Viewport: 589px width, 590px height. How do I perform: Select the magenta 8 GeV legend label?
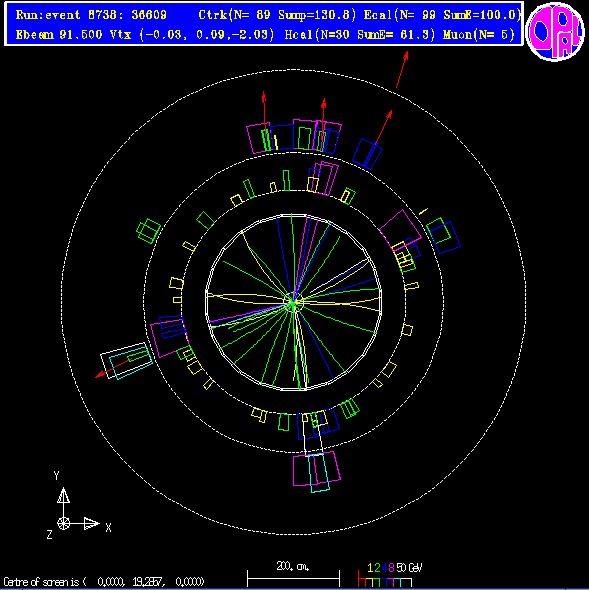click(391, 567)
